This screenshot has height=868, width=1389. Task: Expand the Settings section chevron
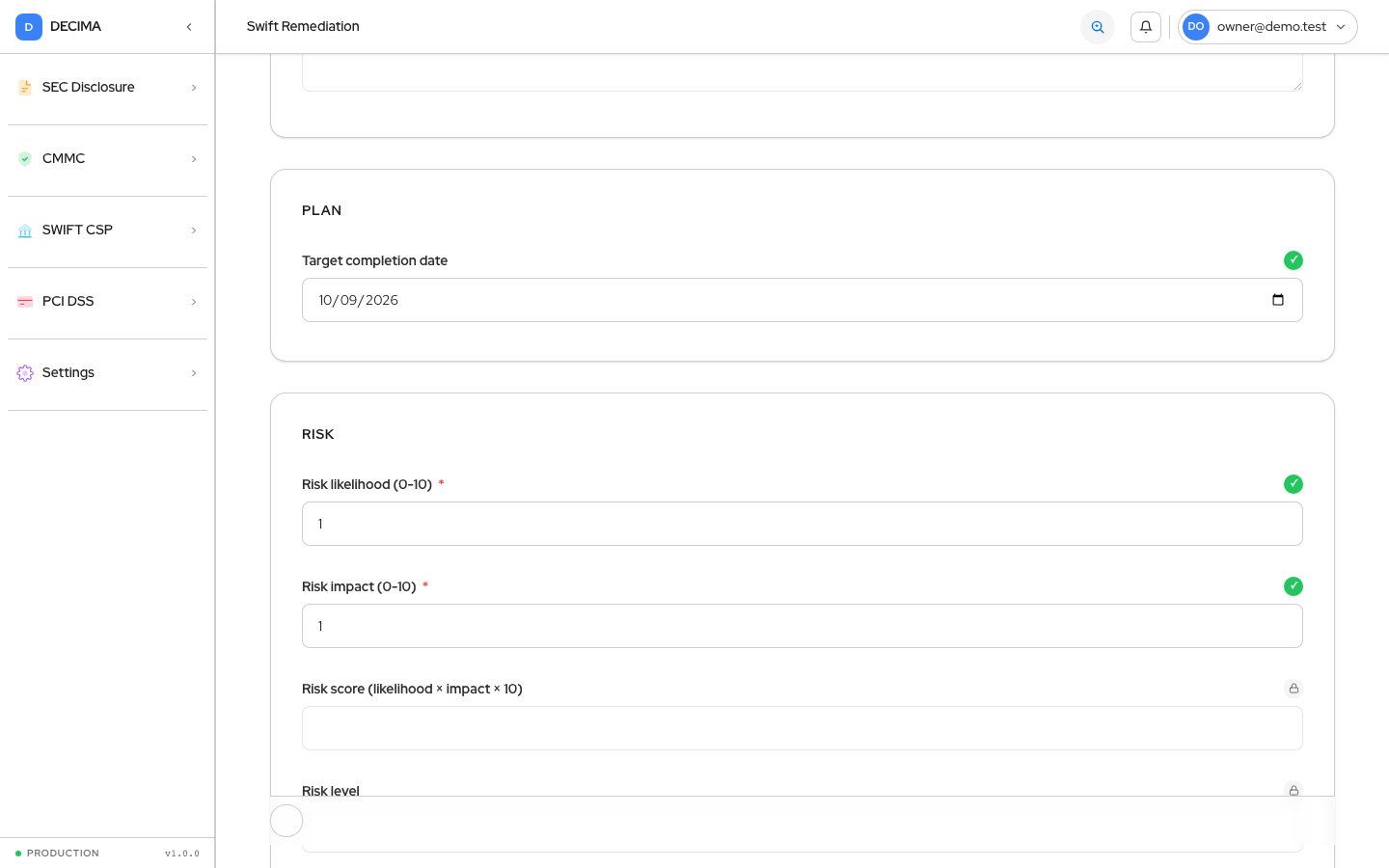tap(194, 373)
